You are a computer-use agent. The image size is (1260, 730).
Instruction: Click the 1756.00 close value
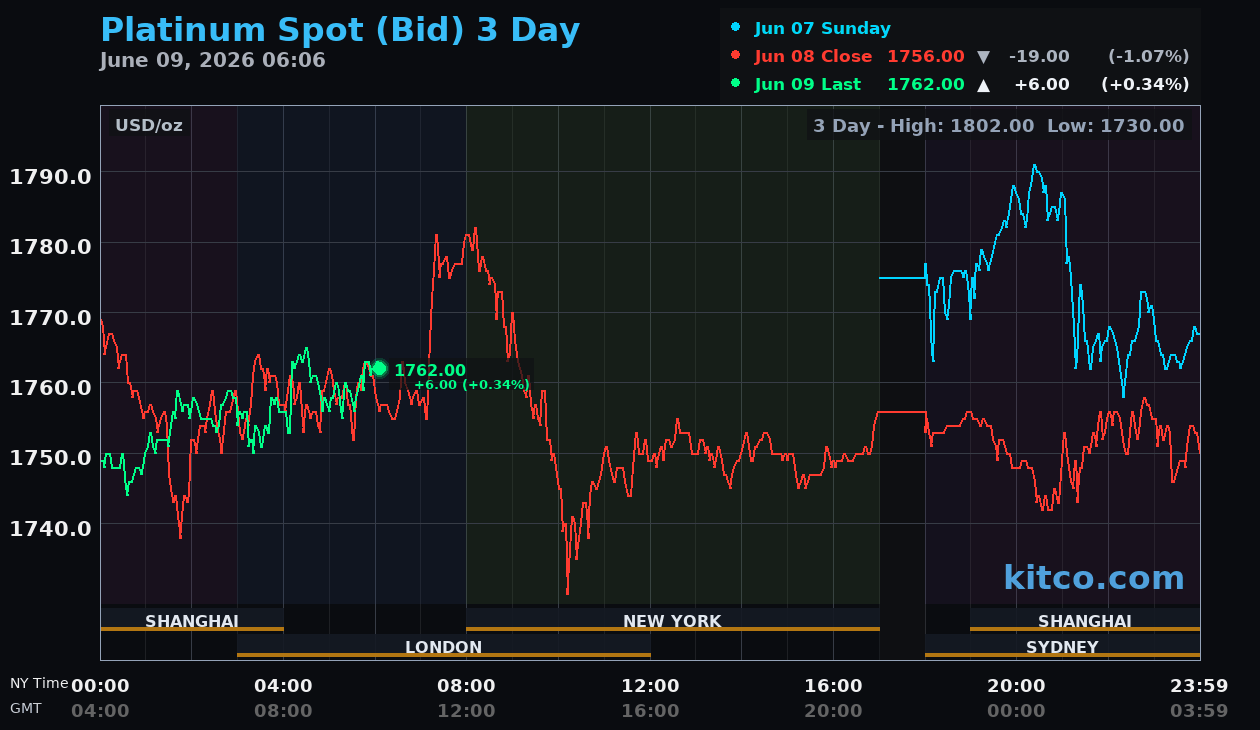(926, 57)
